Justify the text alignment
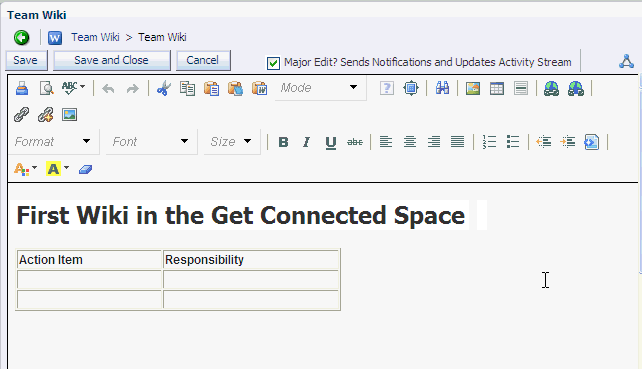Image resolution: width=642 pixels, height=369 pixels. tap(457, 142)
